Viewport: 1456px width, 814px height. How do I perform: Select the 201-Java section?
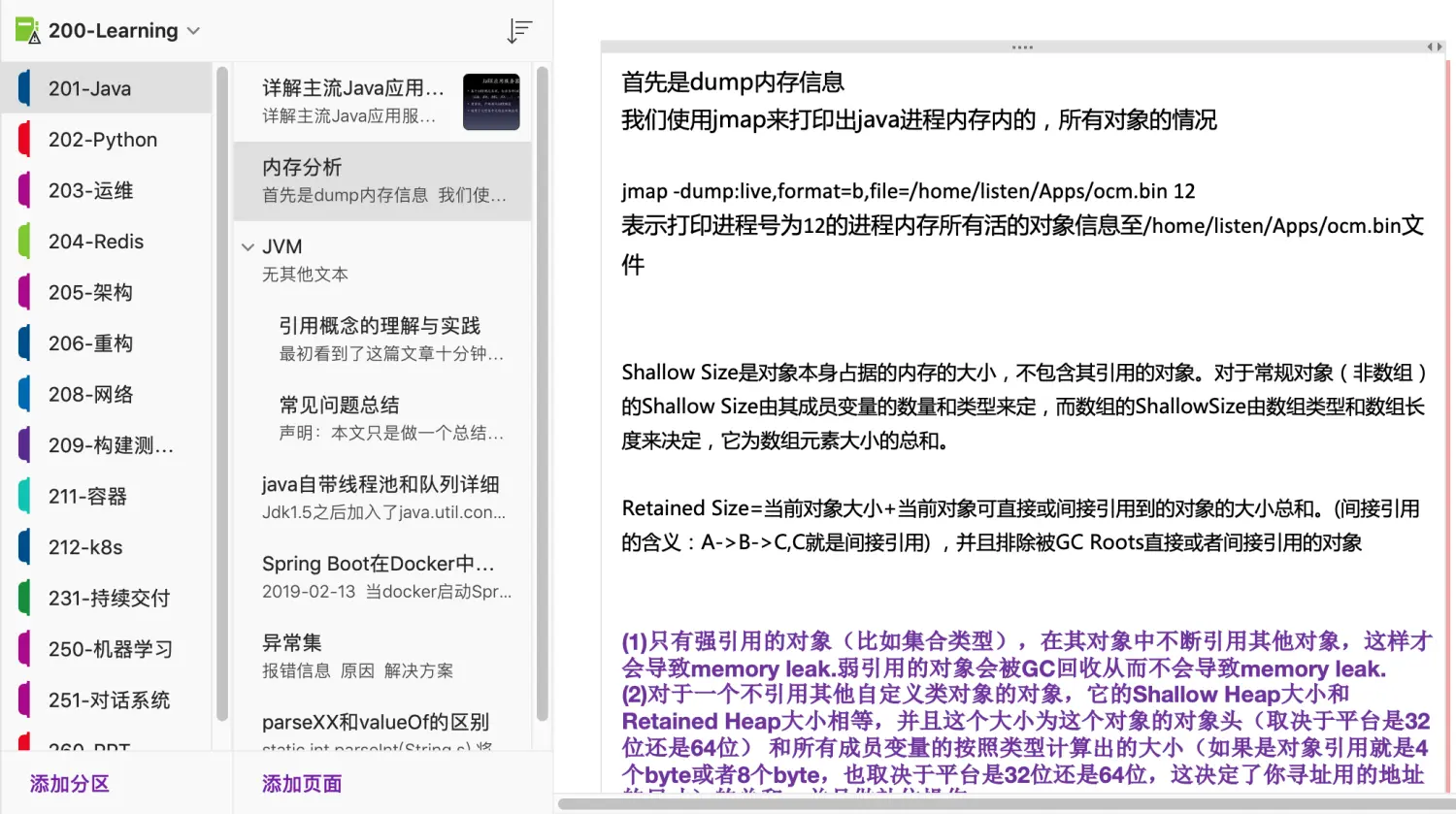107,88
